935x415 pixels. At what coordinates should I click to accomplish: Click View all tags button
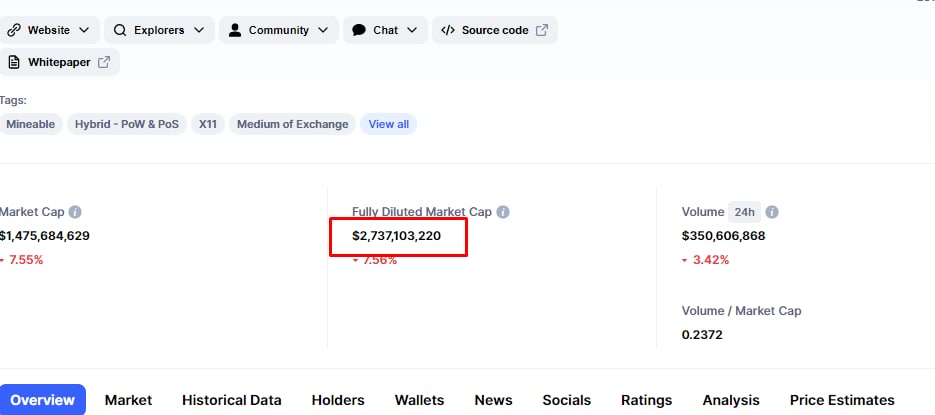(x=389, y=124)
